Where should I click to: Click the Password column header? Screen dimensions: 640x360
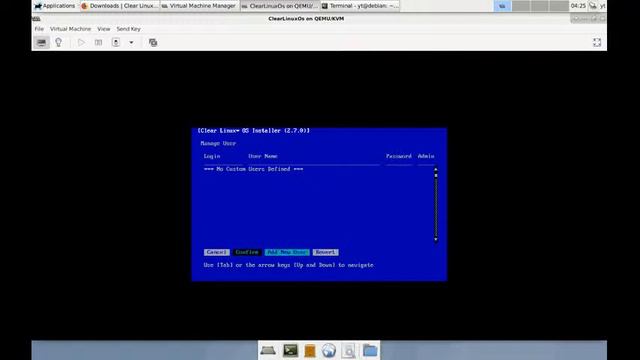tap(398, 156)
